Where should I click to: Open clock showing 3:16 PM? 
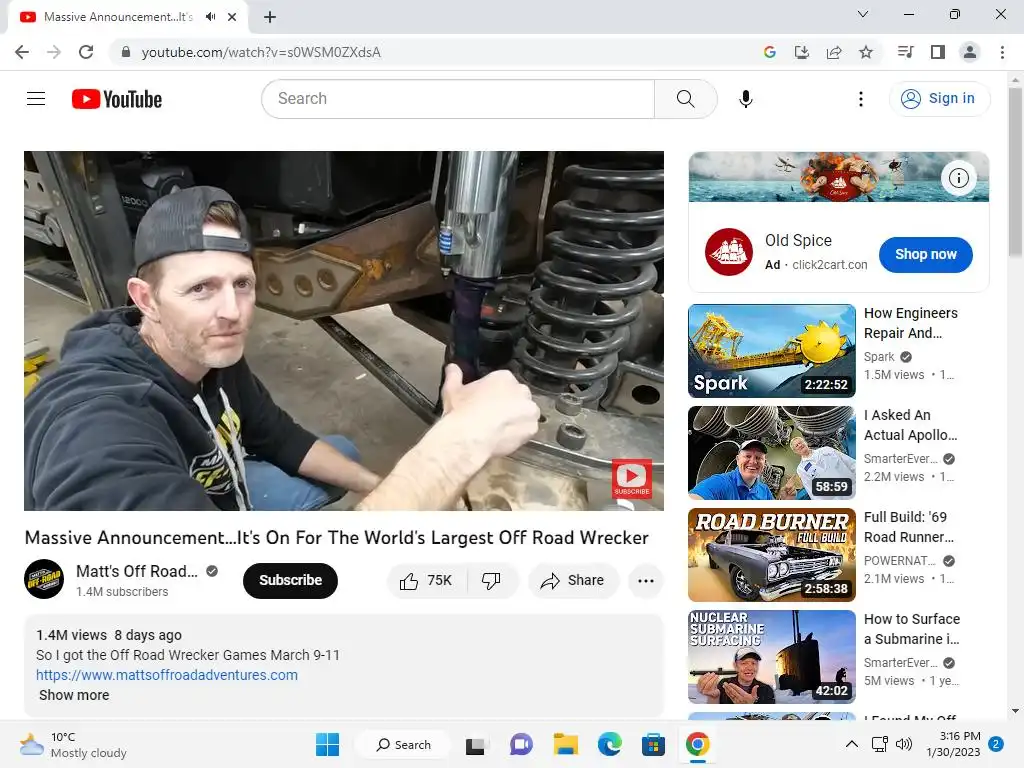953,744
